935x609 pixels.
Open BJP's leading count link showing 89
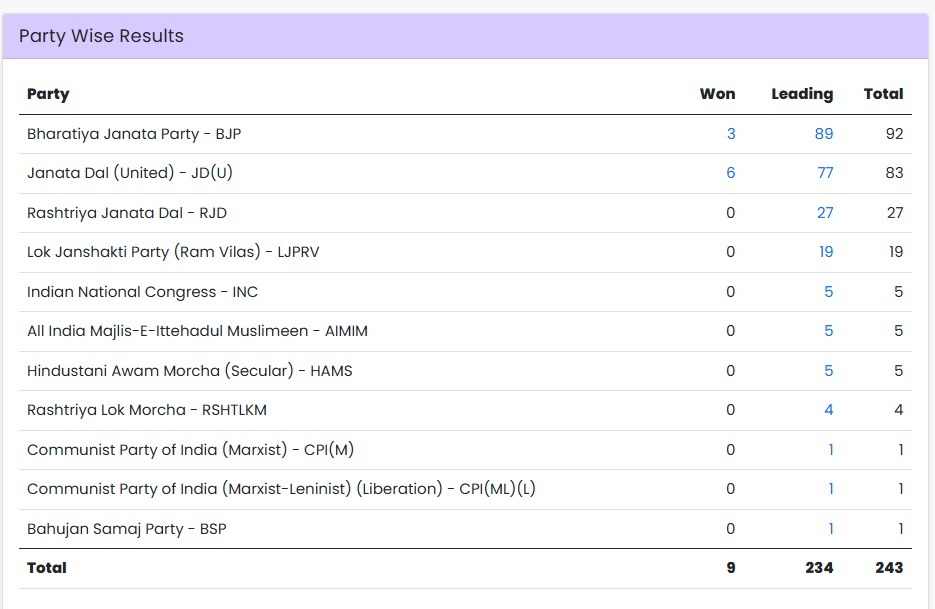824,134
